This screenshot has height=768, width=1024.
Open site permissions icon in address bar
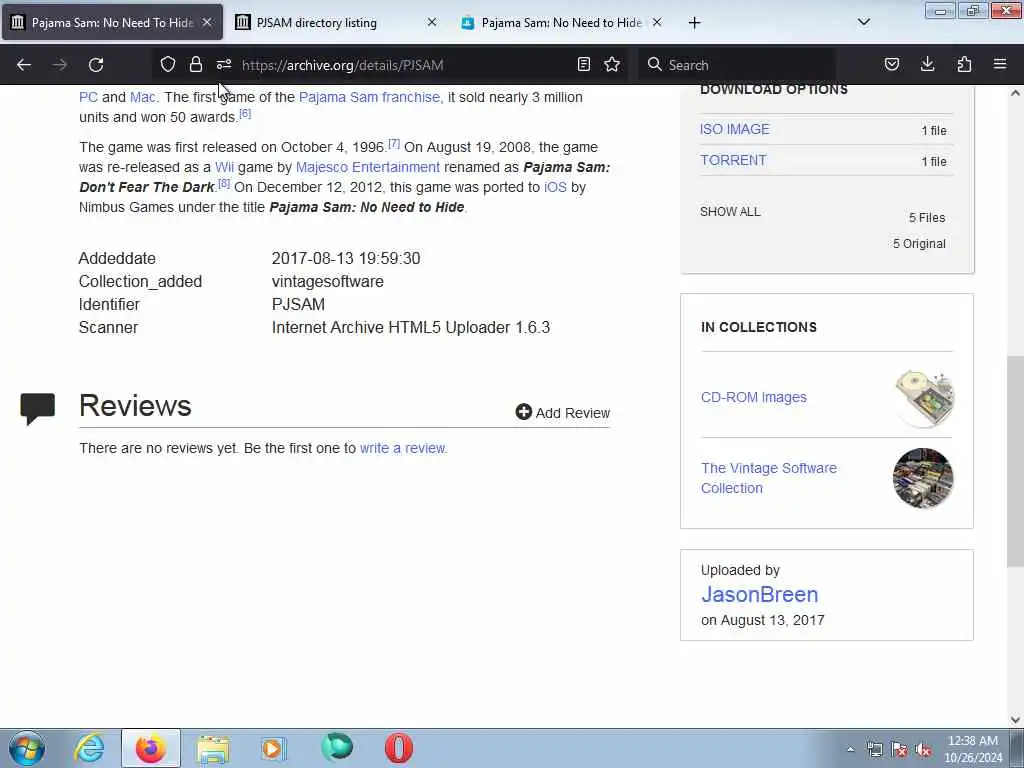click(224, 64)
